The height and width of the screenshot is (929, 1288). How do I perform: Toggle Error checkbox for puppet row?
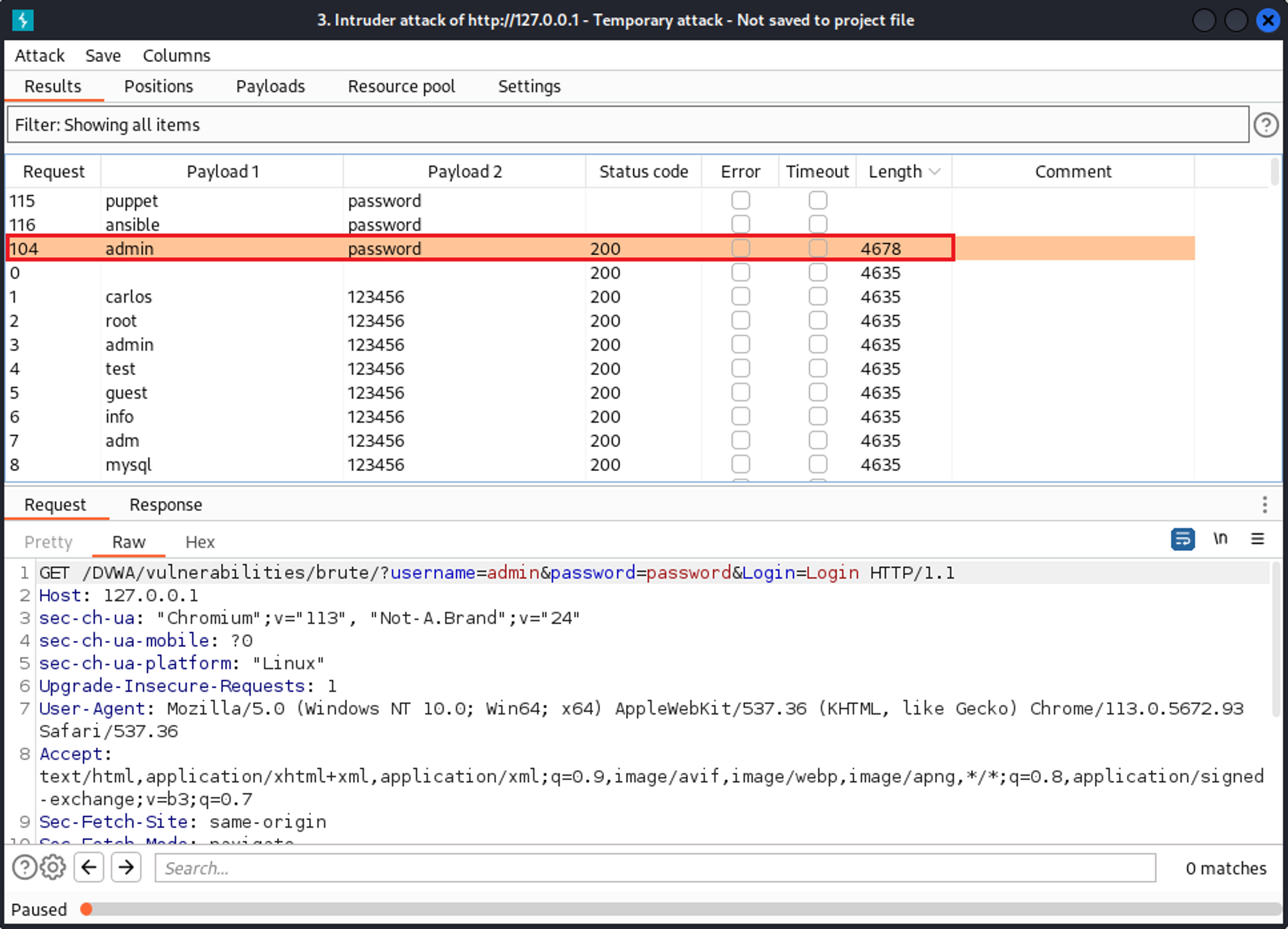[741, 200]
